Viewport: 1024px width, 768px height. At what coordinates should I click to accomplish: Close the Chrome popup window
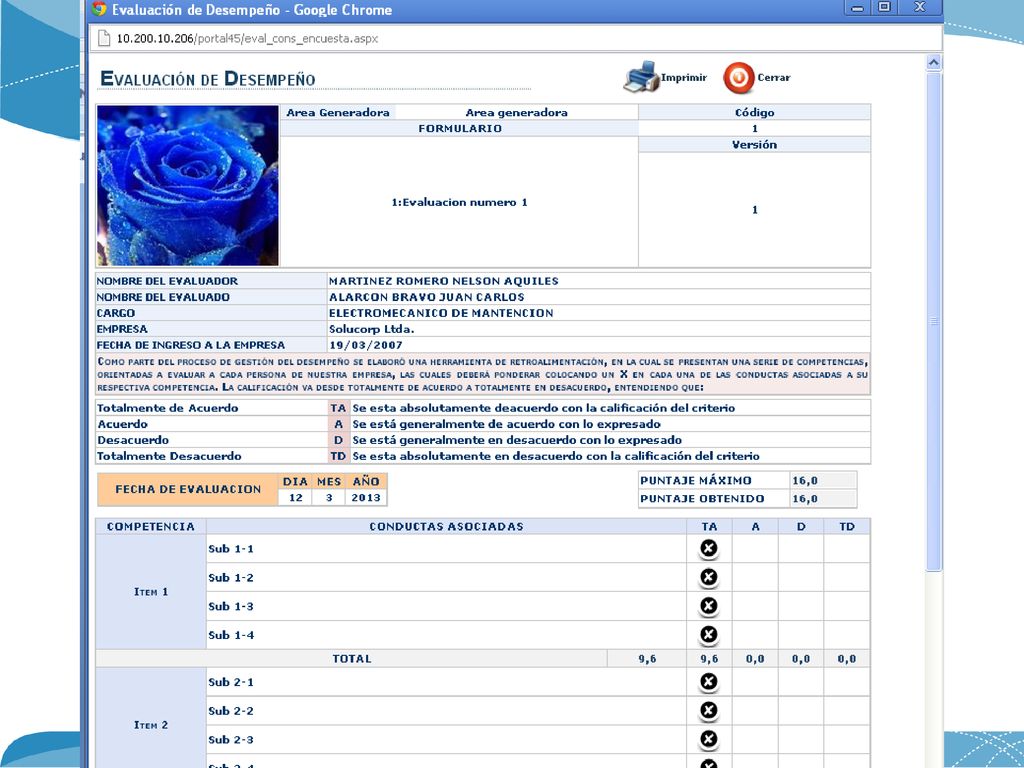click(920, 8)
